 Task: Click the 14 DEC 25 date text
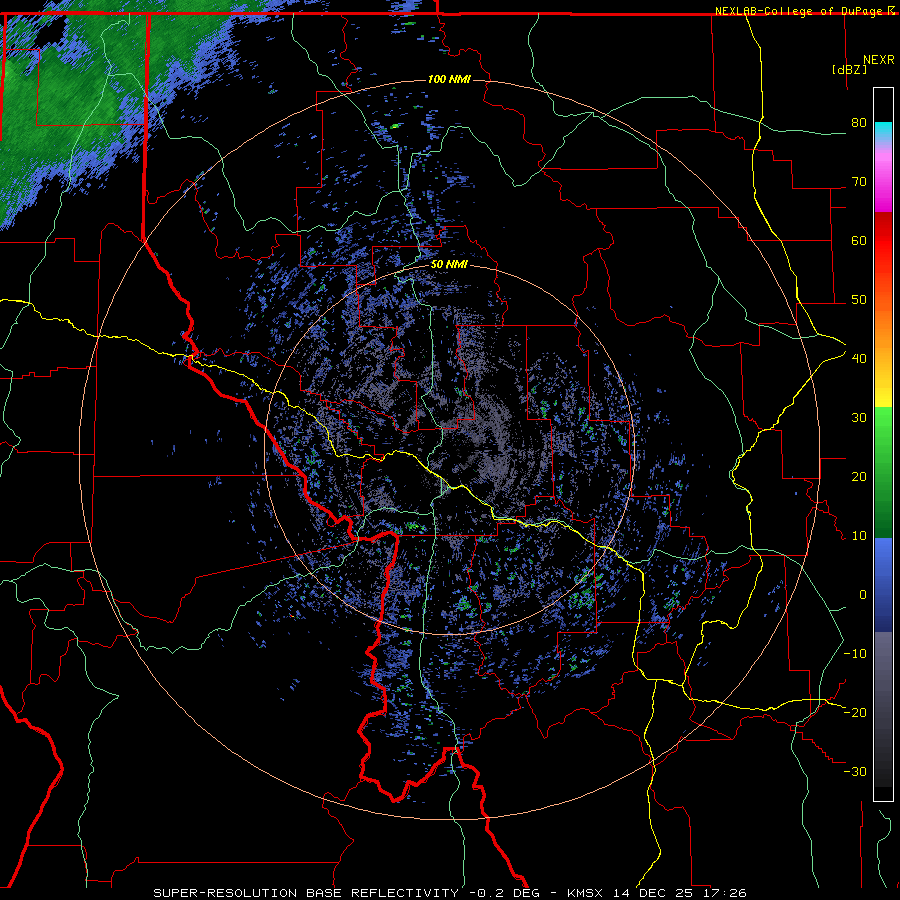[x=654, y=893]
